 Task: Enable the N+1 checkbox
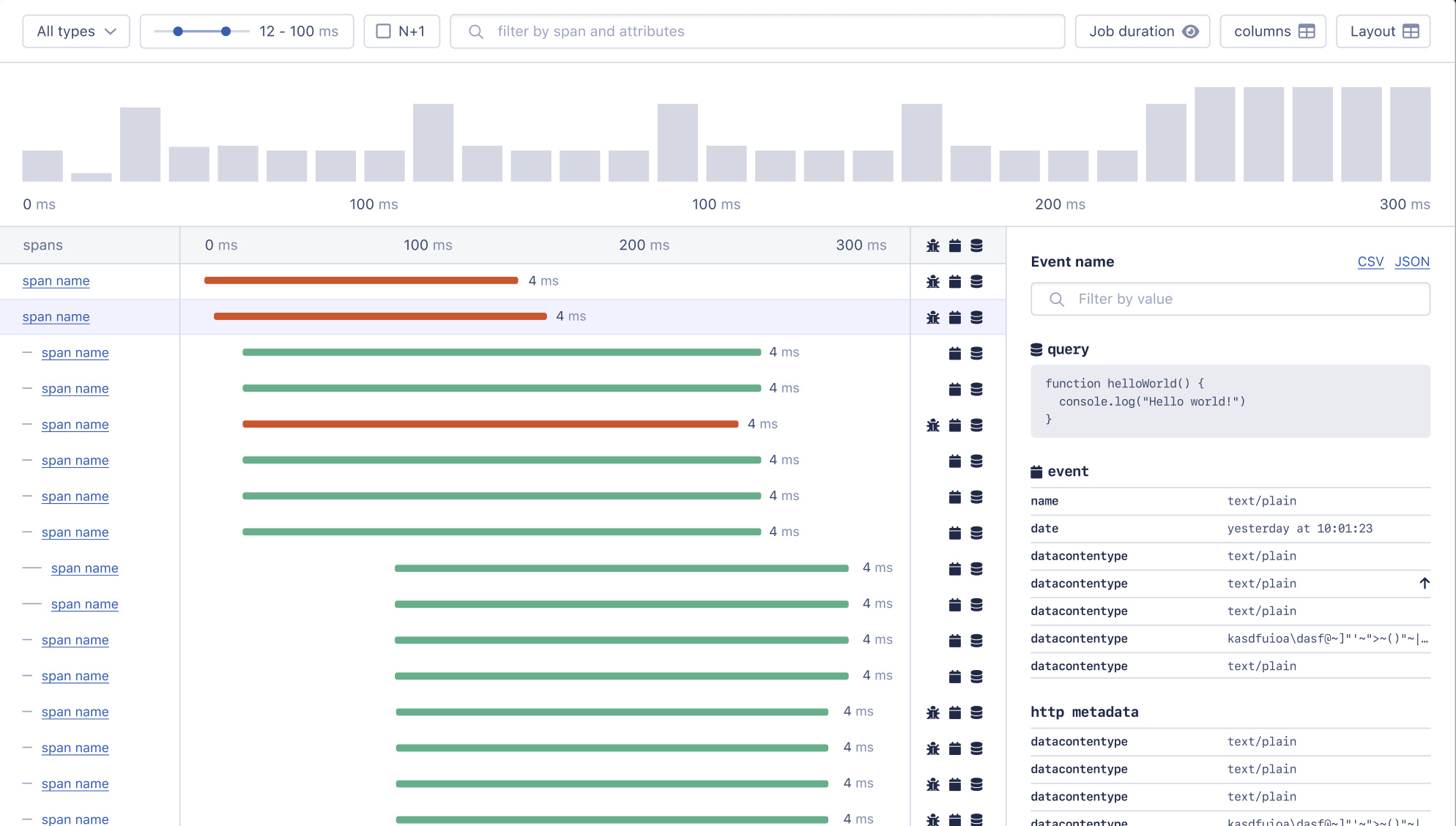click(383, 31)
